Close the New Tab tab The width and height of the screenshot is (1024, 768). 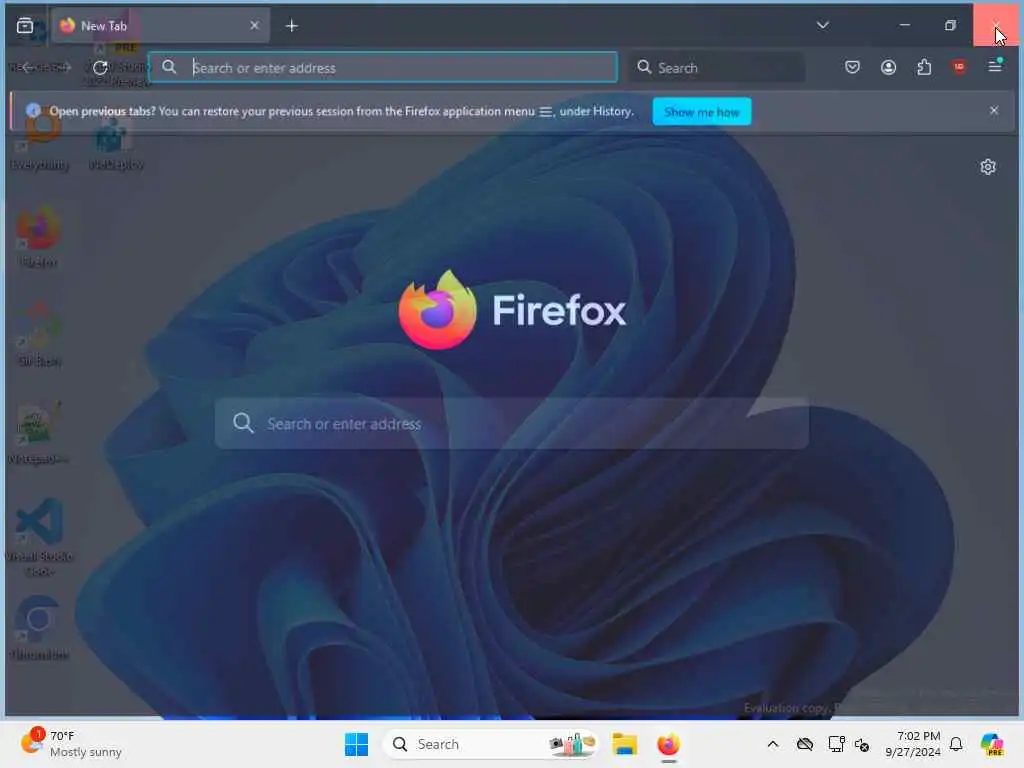(255, 25)
